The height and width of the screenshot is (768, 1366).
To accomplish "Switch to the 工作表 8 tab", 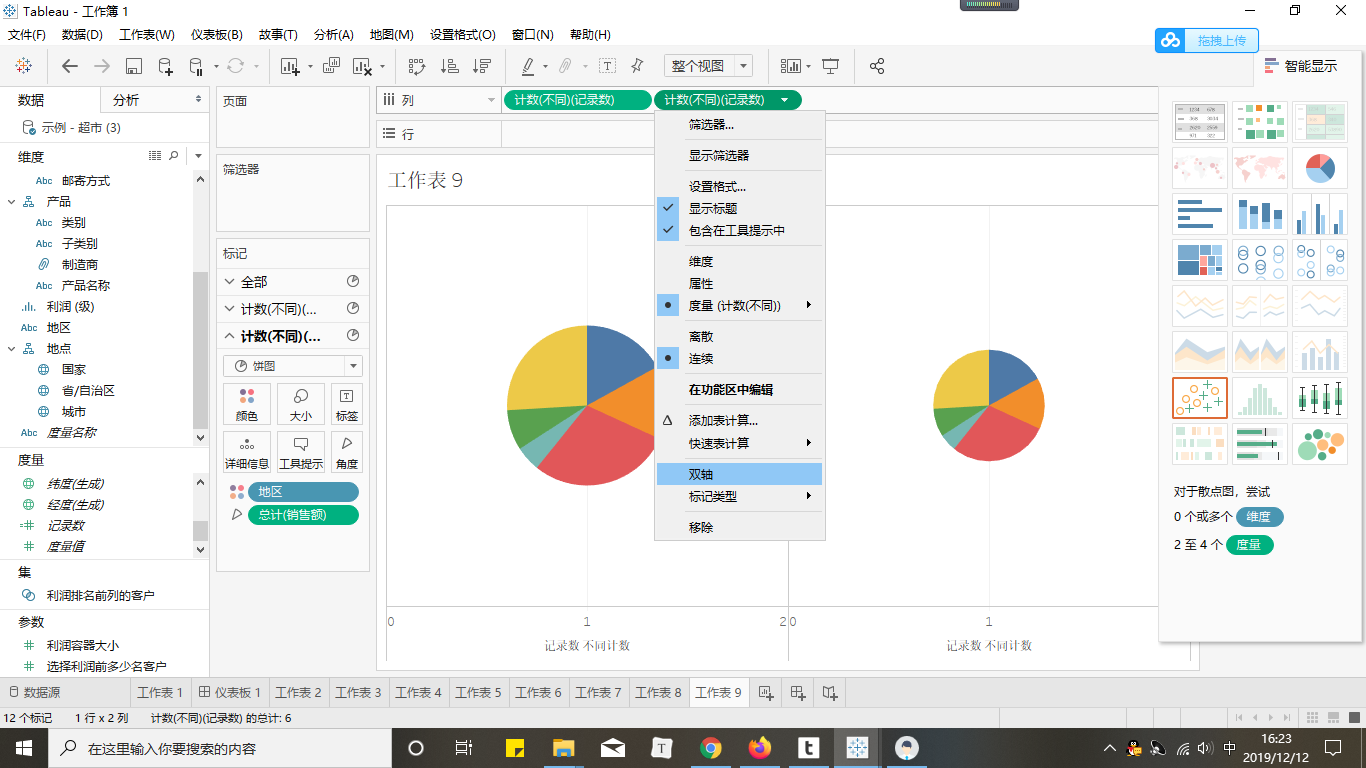I will click(658, 692).
